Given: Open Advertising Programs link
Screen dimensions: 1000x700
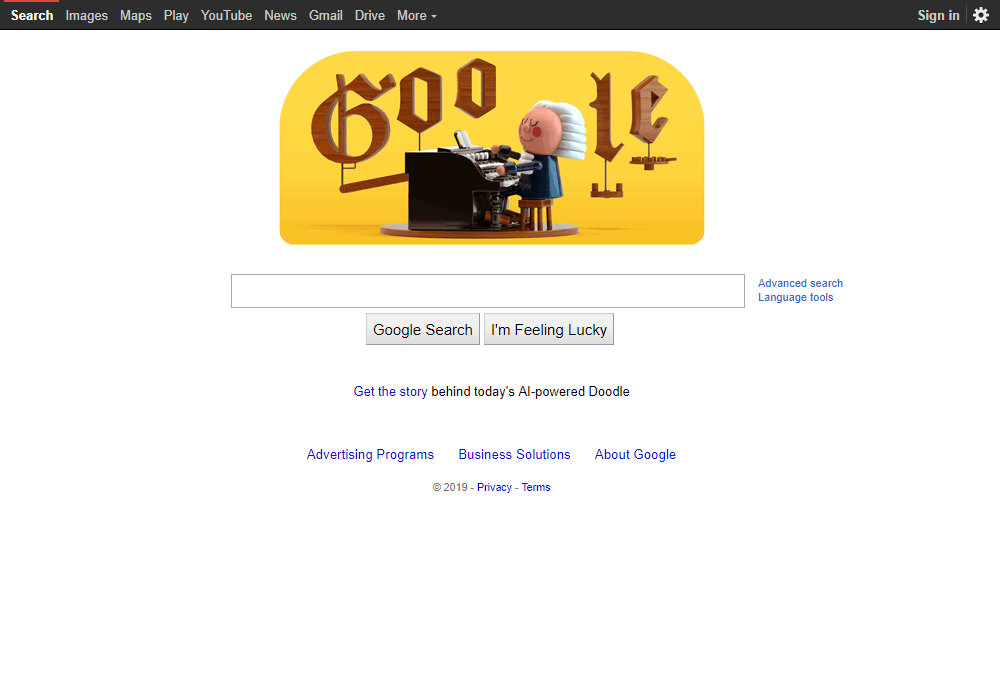Looking at the screenshot, I should coord(370,455).
